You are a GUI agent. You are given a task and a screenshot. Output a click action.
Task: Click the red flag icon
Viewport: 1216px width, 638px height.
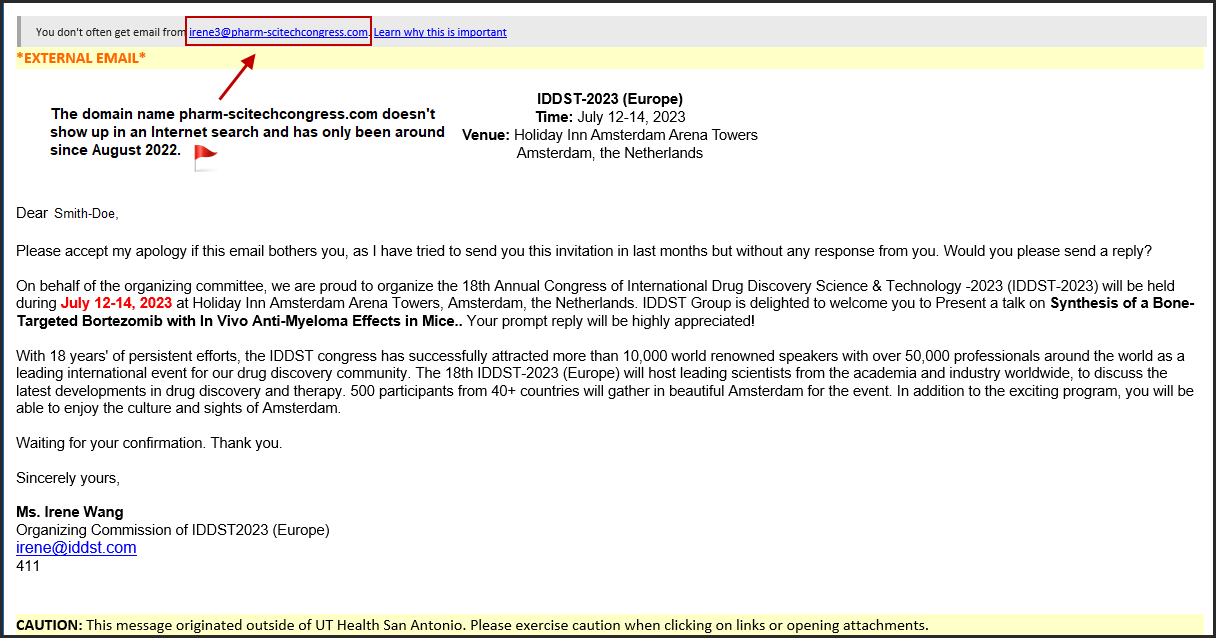205,157
